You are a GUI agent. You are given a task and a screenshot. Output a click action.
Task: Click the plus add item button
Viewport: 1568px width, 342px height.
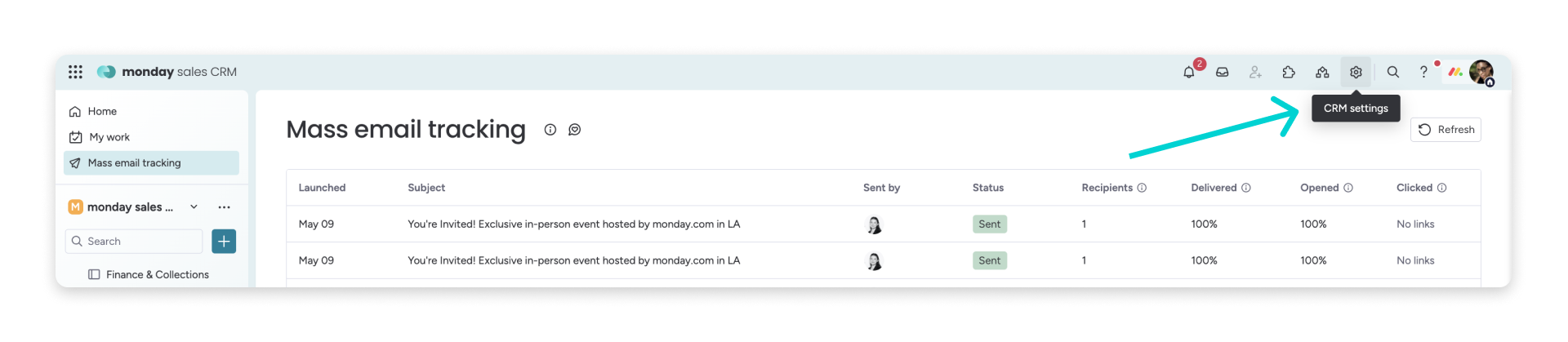(224, 242)
